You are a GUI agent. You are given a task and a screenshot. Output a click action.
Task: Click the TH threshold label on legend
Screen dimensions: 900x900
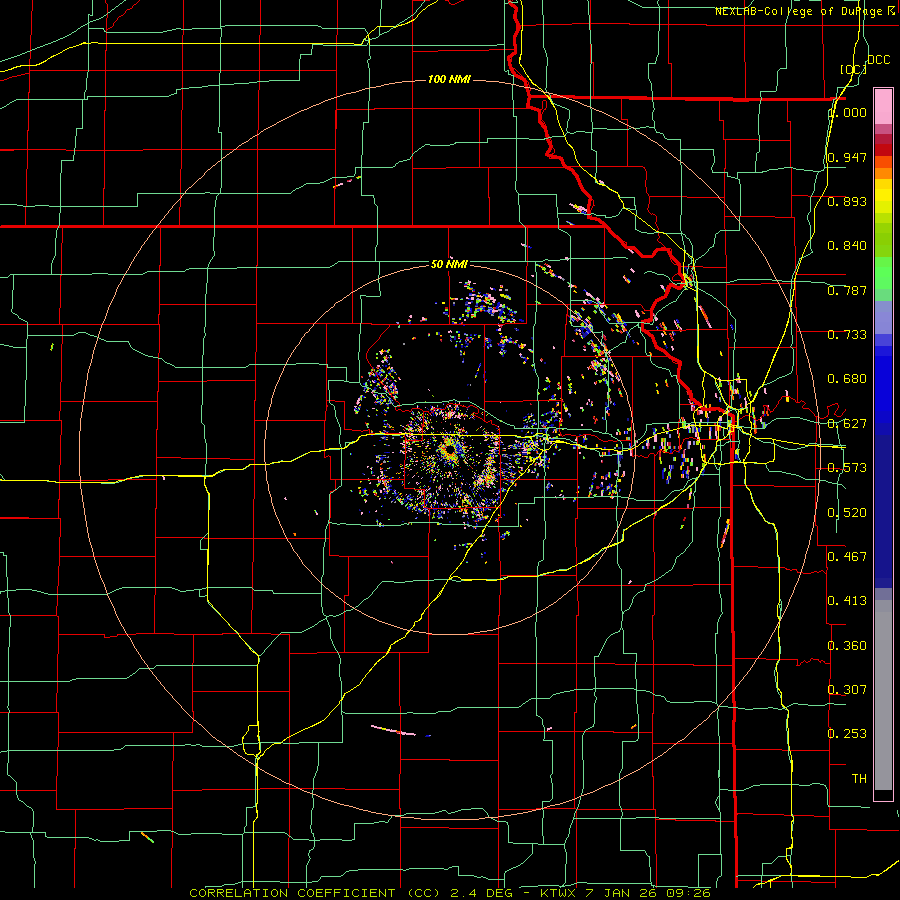pyautogui.click(x=859, y=779)
